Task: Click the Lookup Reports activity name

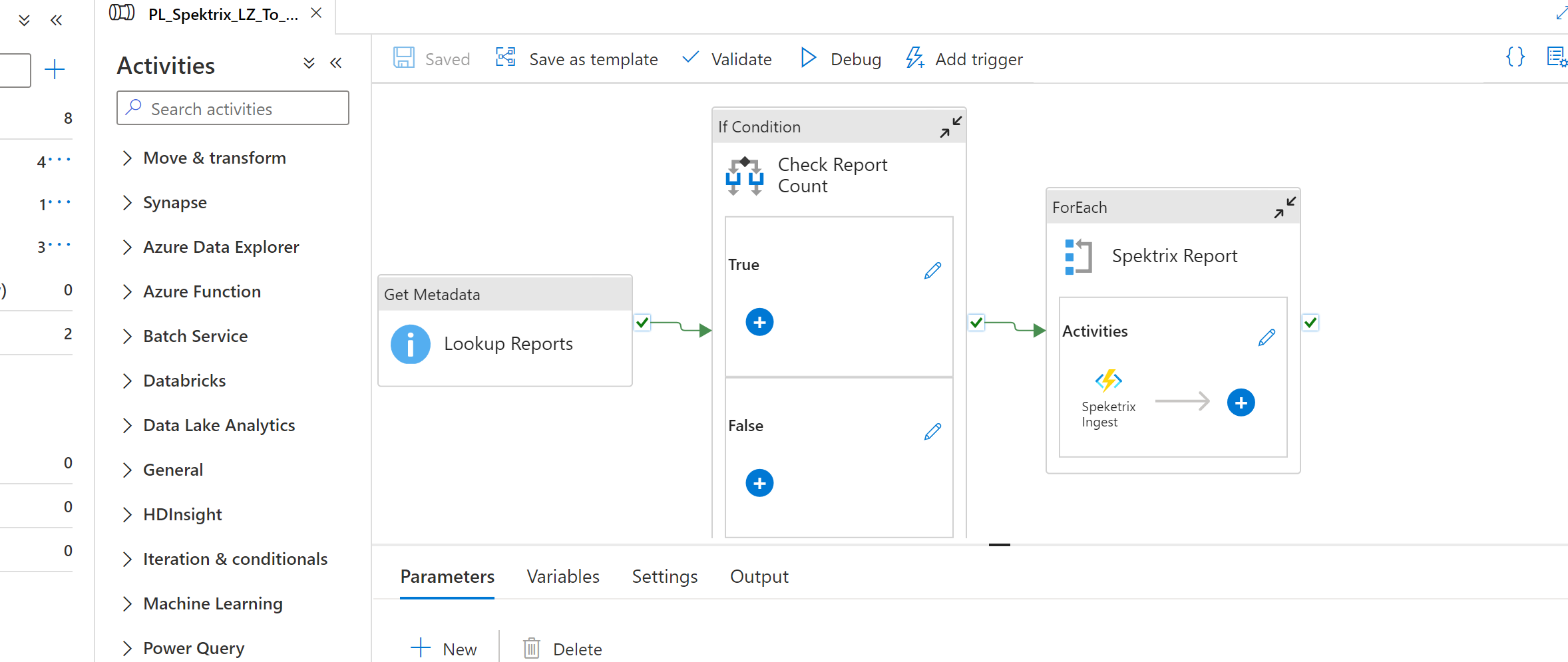Action: 508,344
